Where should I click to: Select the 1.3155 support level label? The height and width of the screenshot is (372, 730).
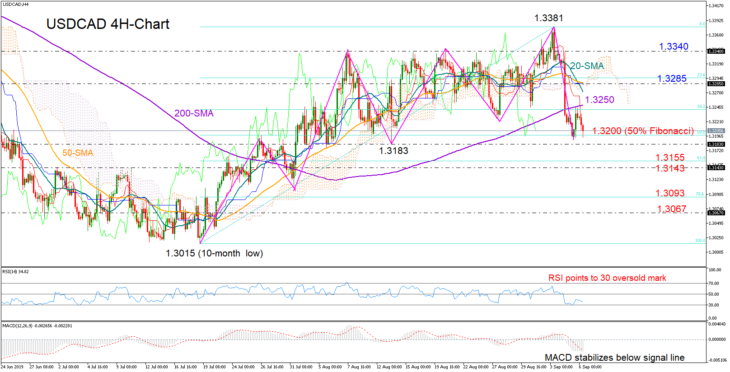click(x=669, y=158)
